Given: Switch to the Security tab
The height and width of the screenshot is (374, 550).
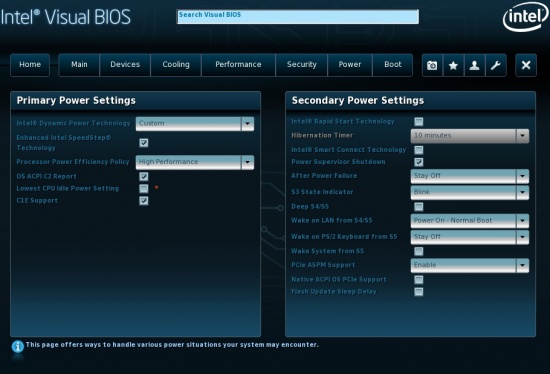Looking at the screenshot, I should coord(302,65).
